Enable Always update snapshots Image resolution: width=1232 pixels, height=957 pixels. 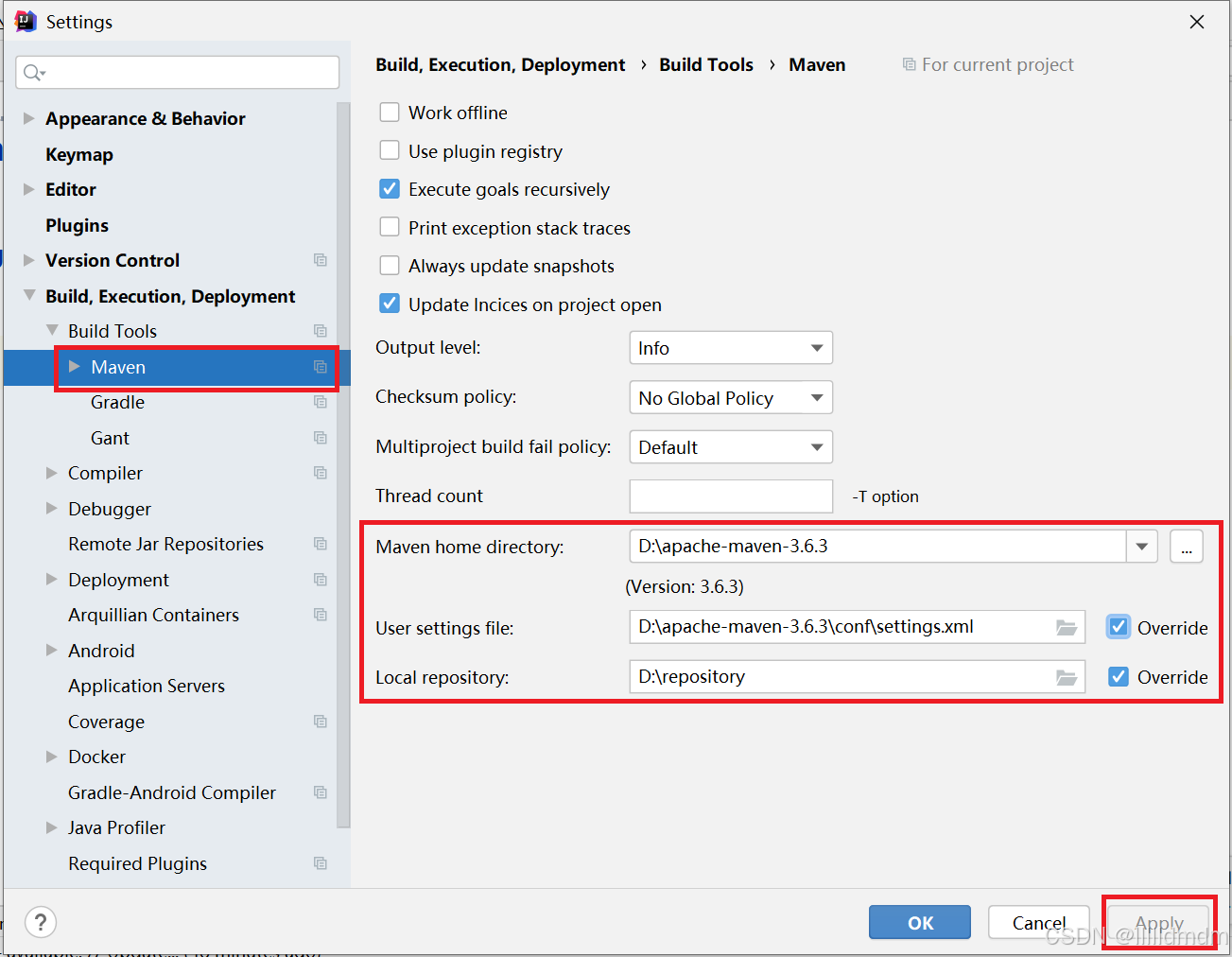pos(390,266)
